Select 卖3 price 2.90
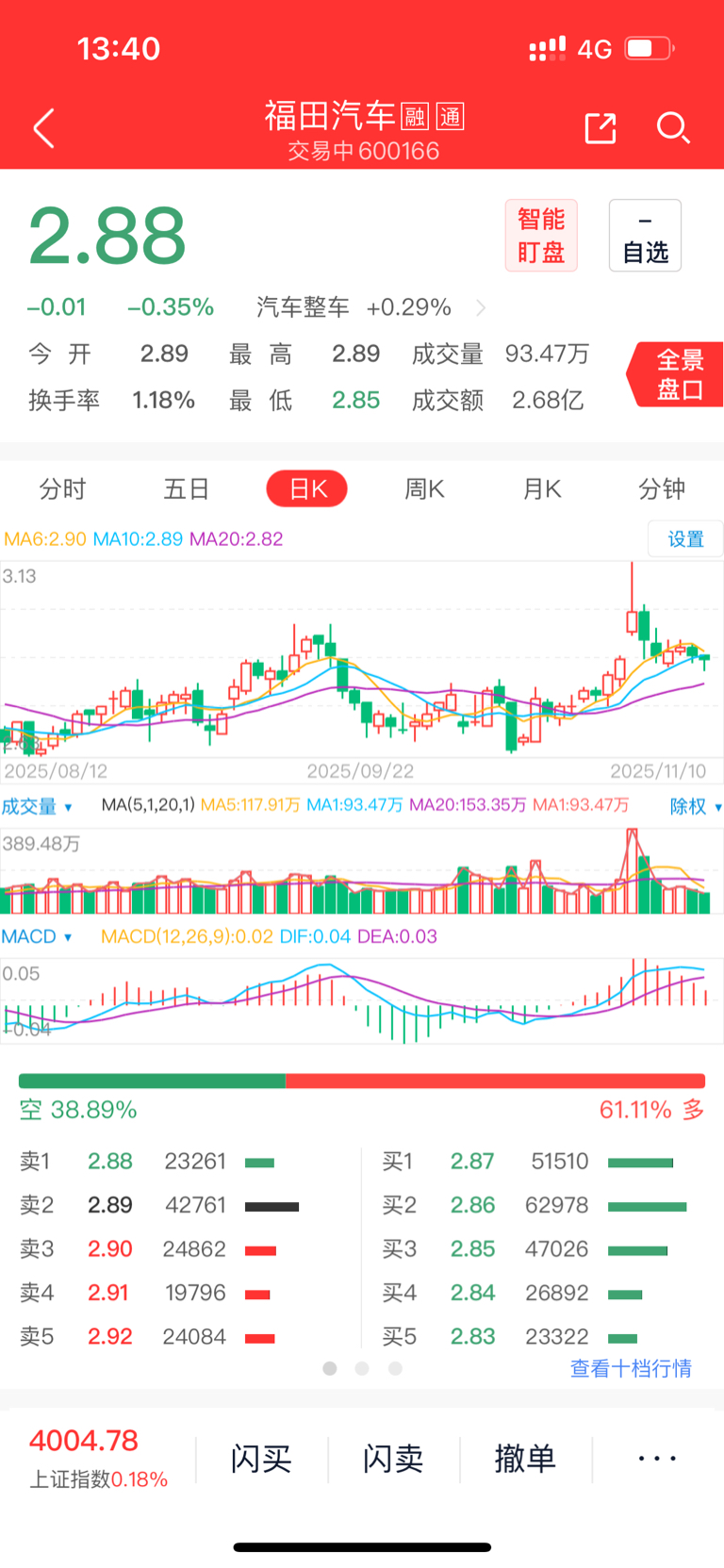This screenshot has width=724, height=1568. pyautogui.click(x=110, y=1249)
